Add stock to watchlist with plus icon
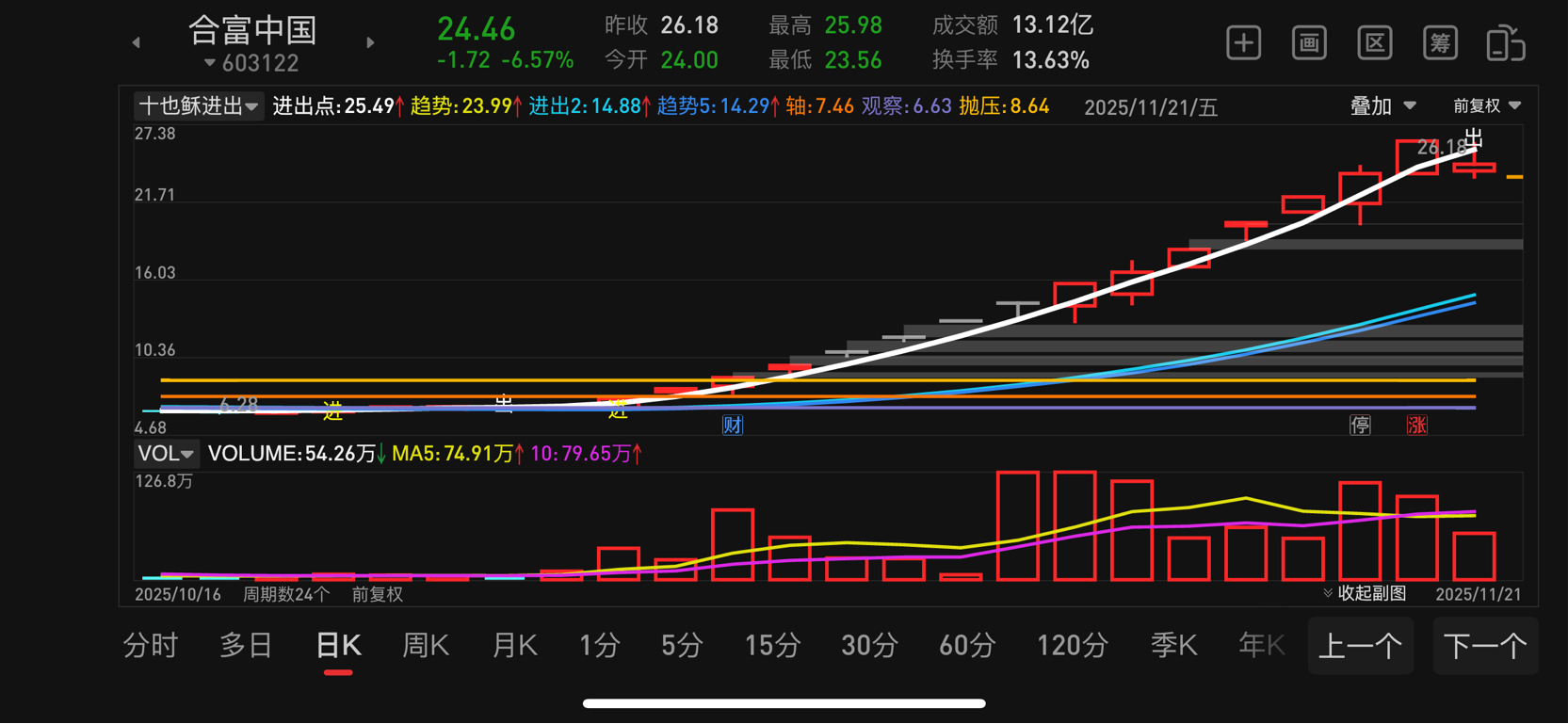 [x=1243, y=43]
